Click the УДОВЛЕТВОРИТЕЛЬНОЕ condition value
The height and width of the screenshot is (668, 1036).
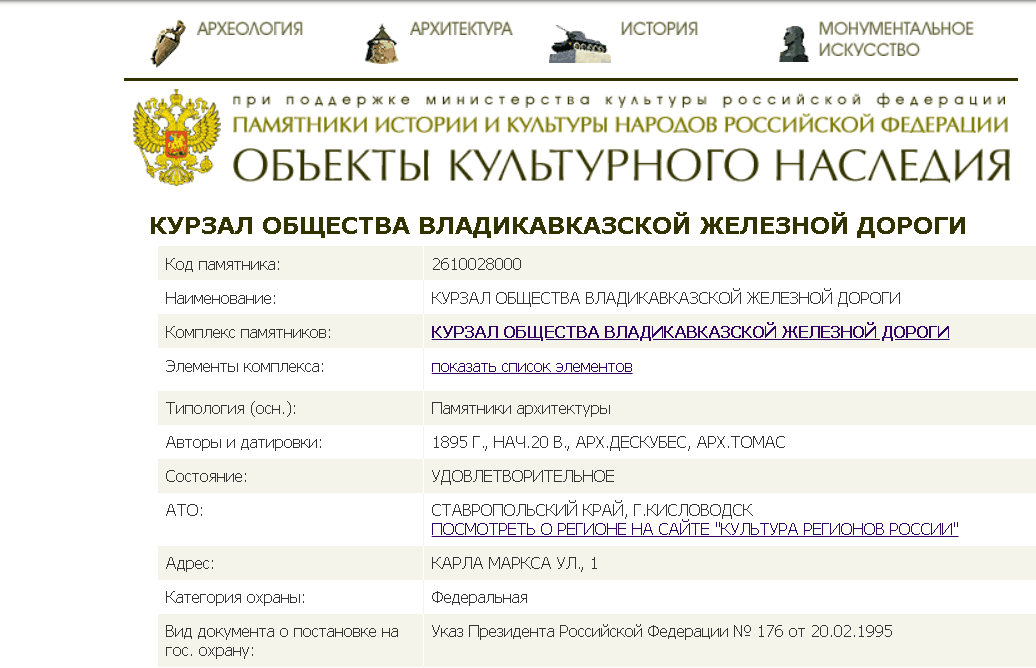click(523, 476)
